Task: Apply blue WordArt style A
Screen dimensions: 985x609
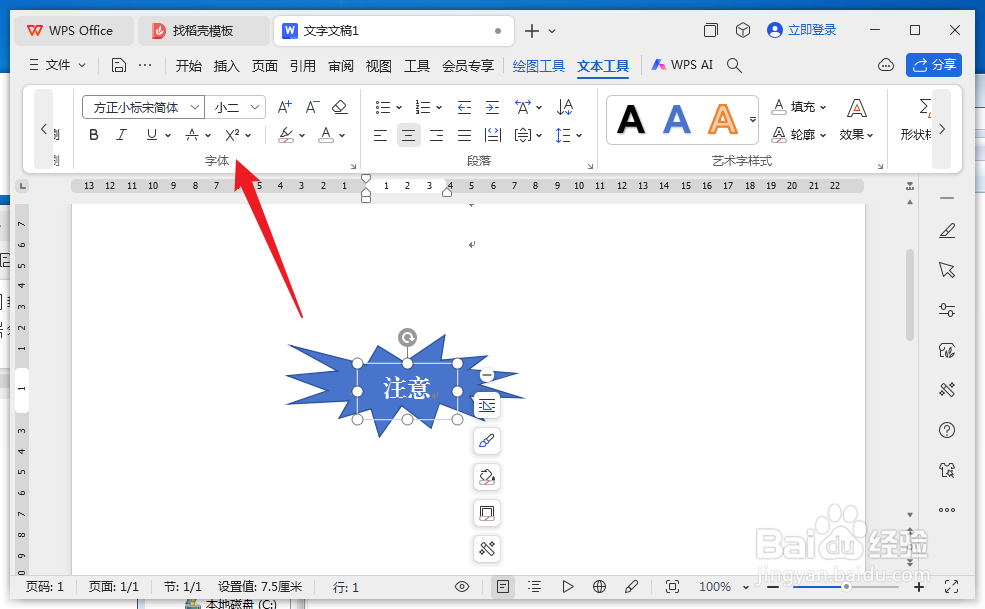Action: pos(677,119)
